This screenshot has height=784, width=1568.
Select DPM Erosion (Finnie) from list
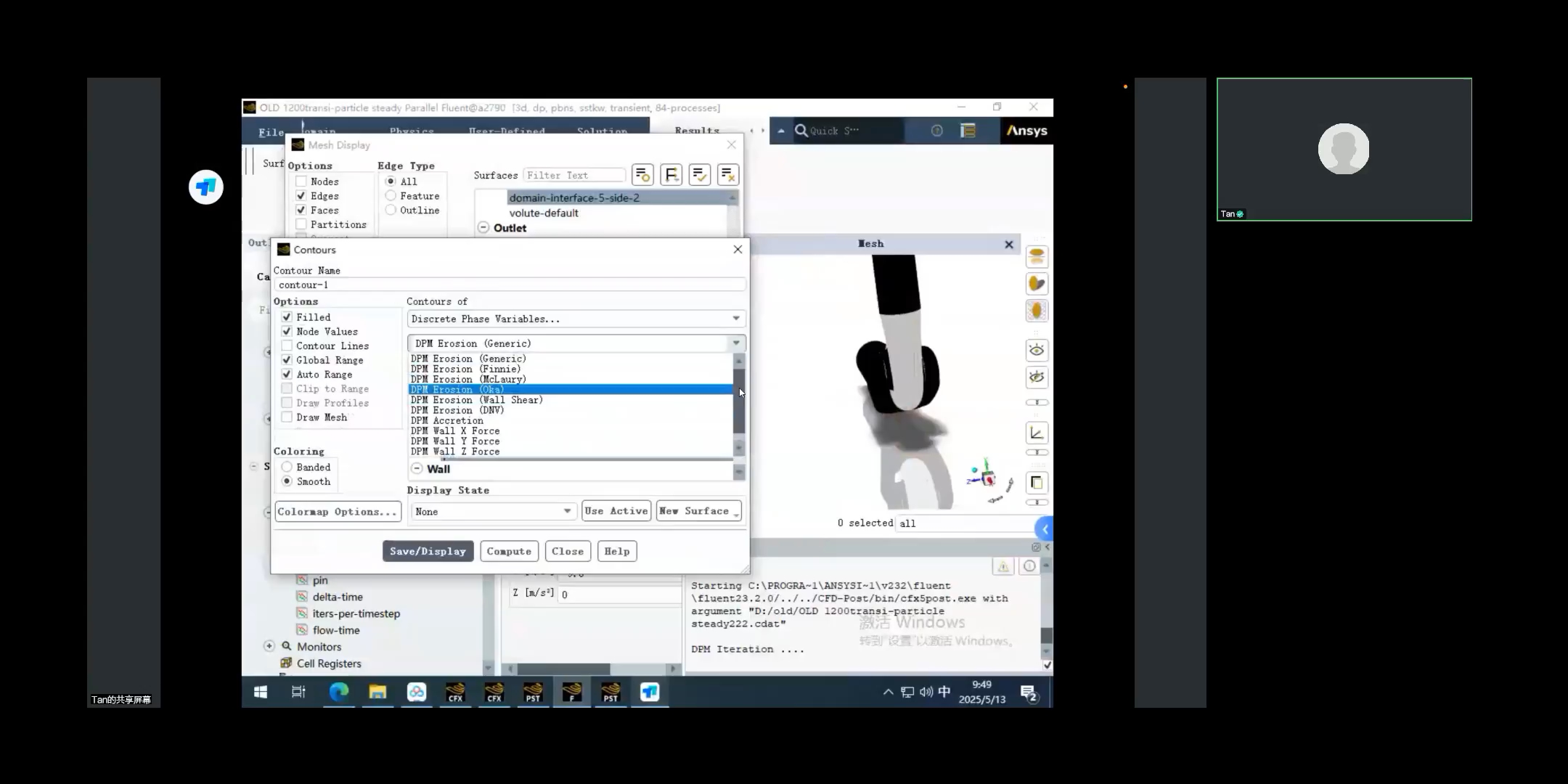[x=465, y=369]
